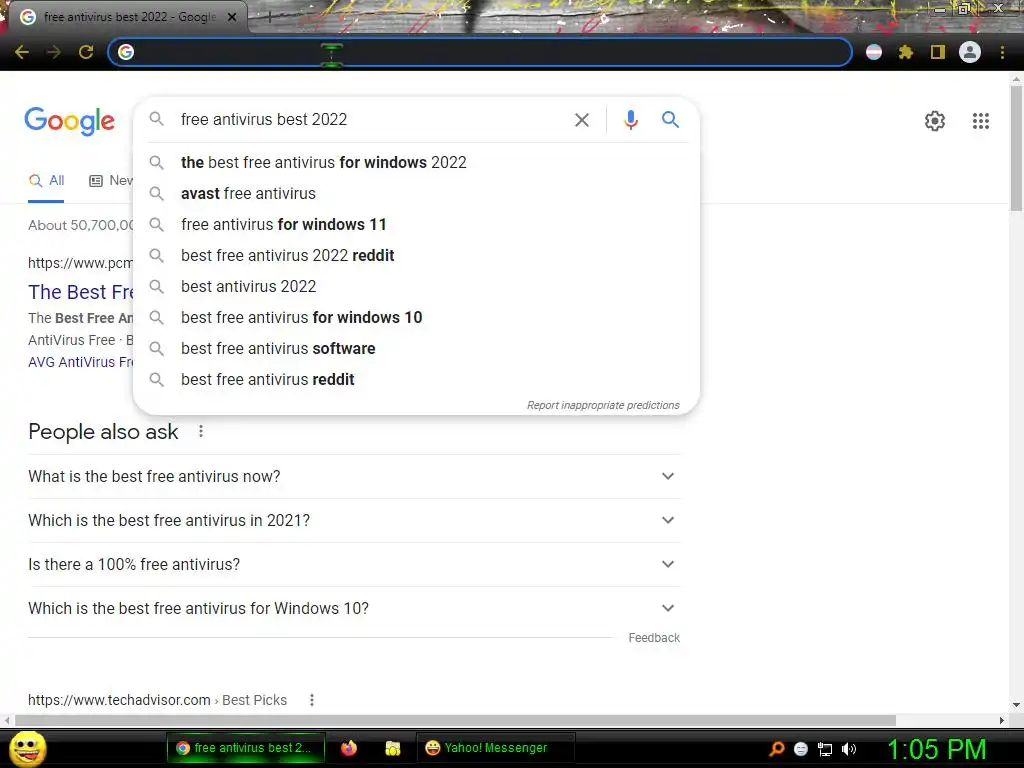Open Firefox from the taskbar

[349, 748]
